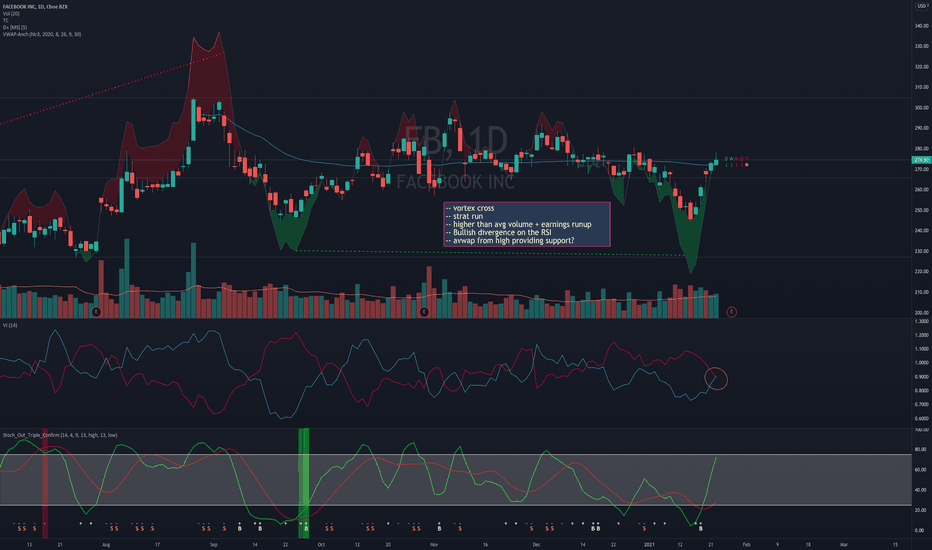The width and height of the screenshot is (932, 550).
Task: Select the VI (14) vortex indicator legend
Action: tap(10, 325)
